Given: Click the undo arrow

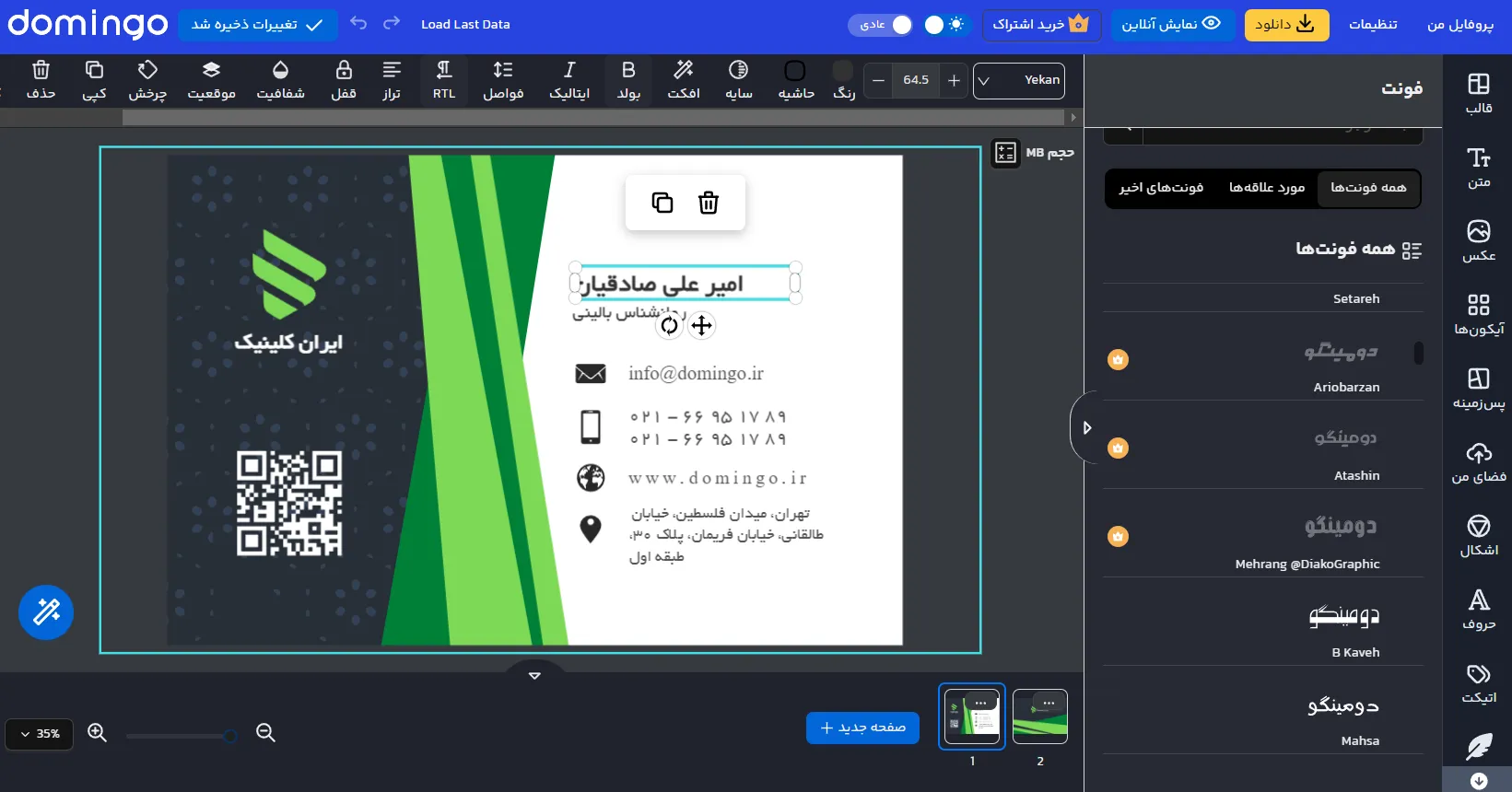Looking at the screenshot, I should click(358, 23).
